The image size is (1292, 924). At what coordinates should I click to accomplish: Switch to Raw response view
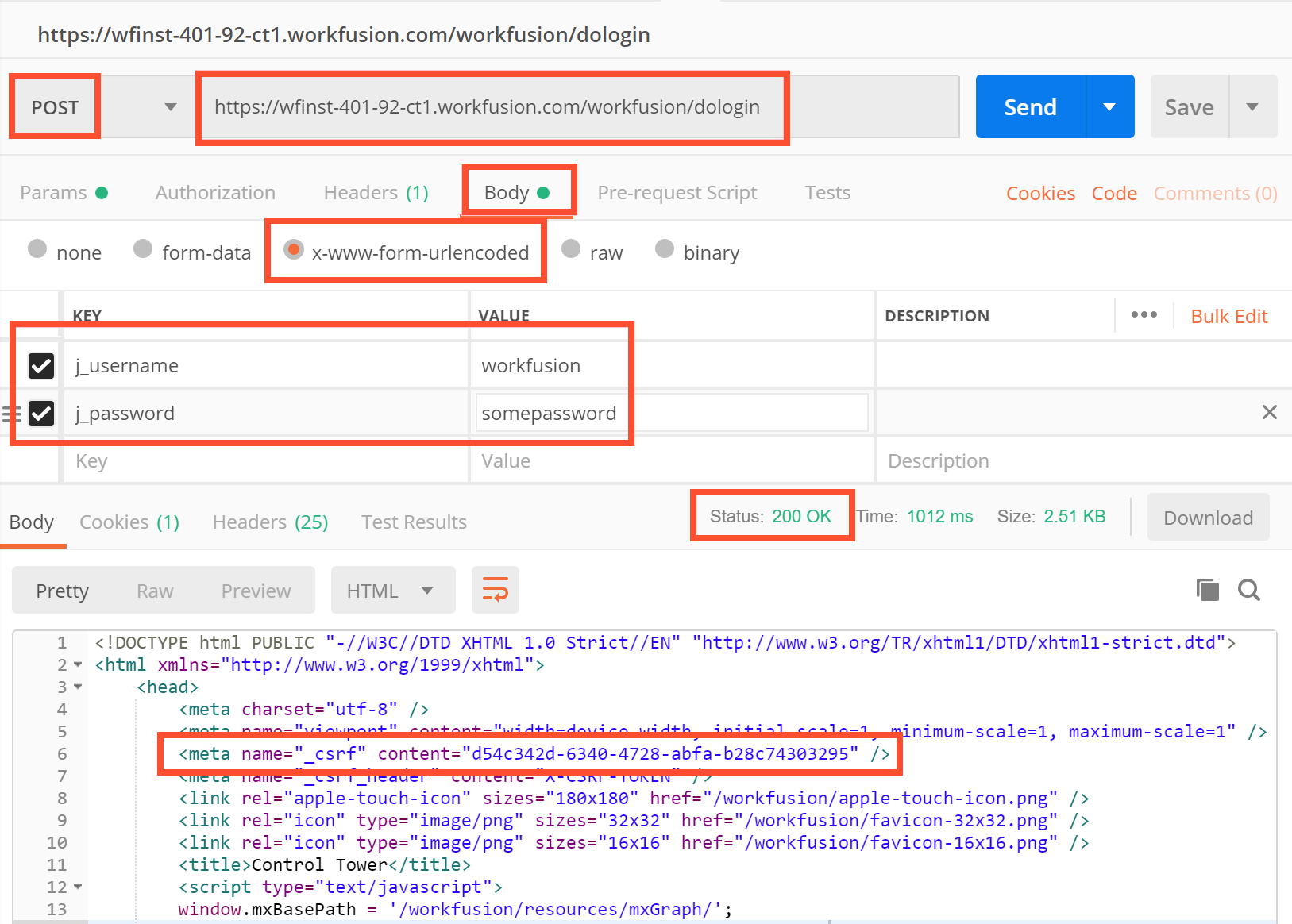pos(155,591)
